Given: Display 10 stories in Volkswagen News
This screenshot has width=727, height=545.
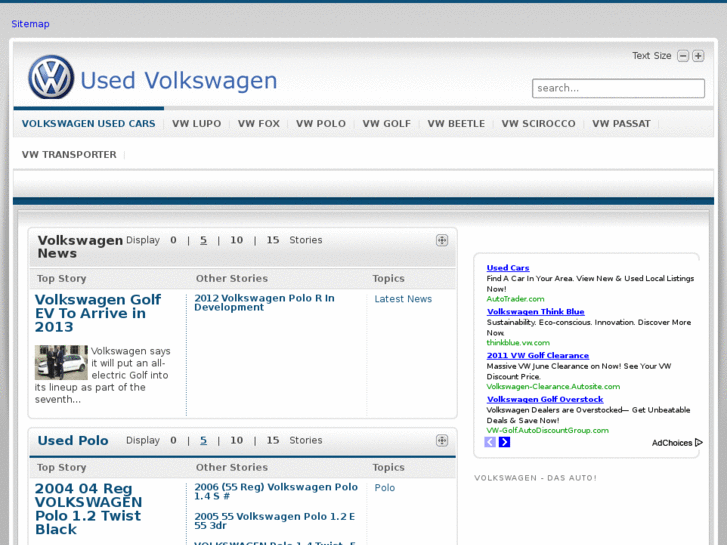Looking at the screenshot, I should [x=236, y=240].
